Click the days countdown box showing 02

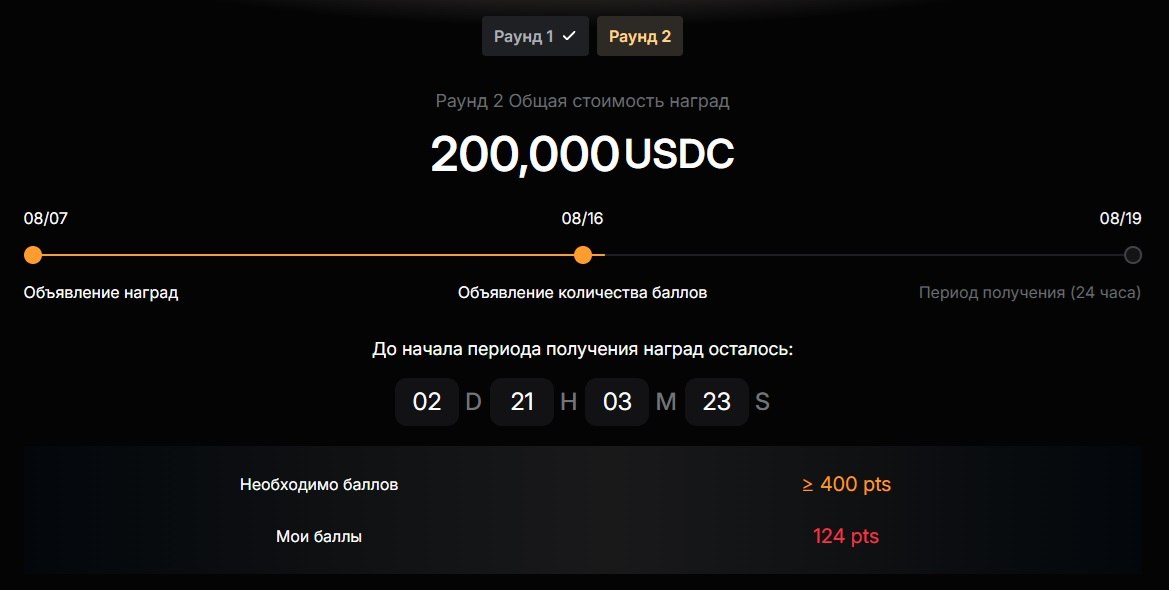[426, 402]
